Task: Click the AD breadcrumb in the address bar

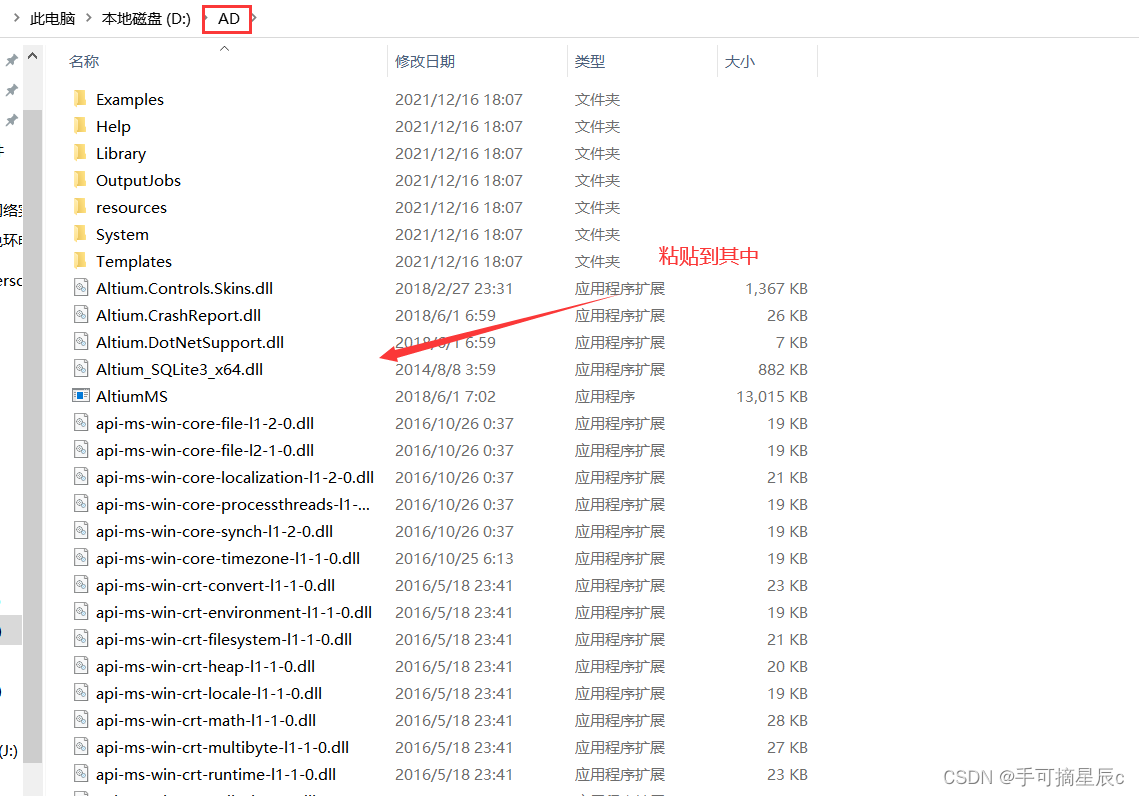Action: click(x=229, y=19)
